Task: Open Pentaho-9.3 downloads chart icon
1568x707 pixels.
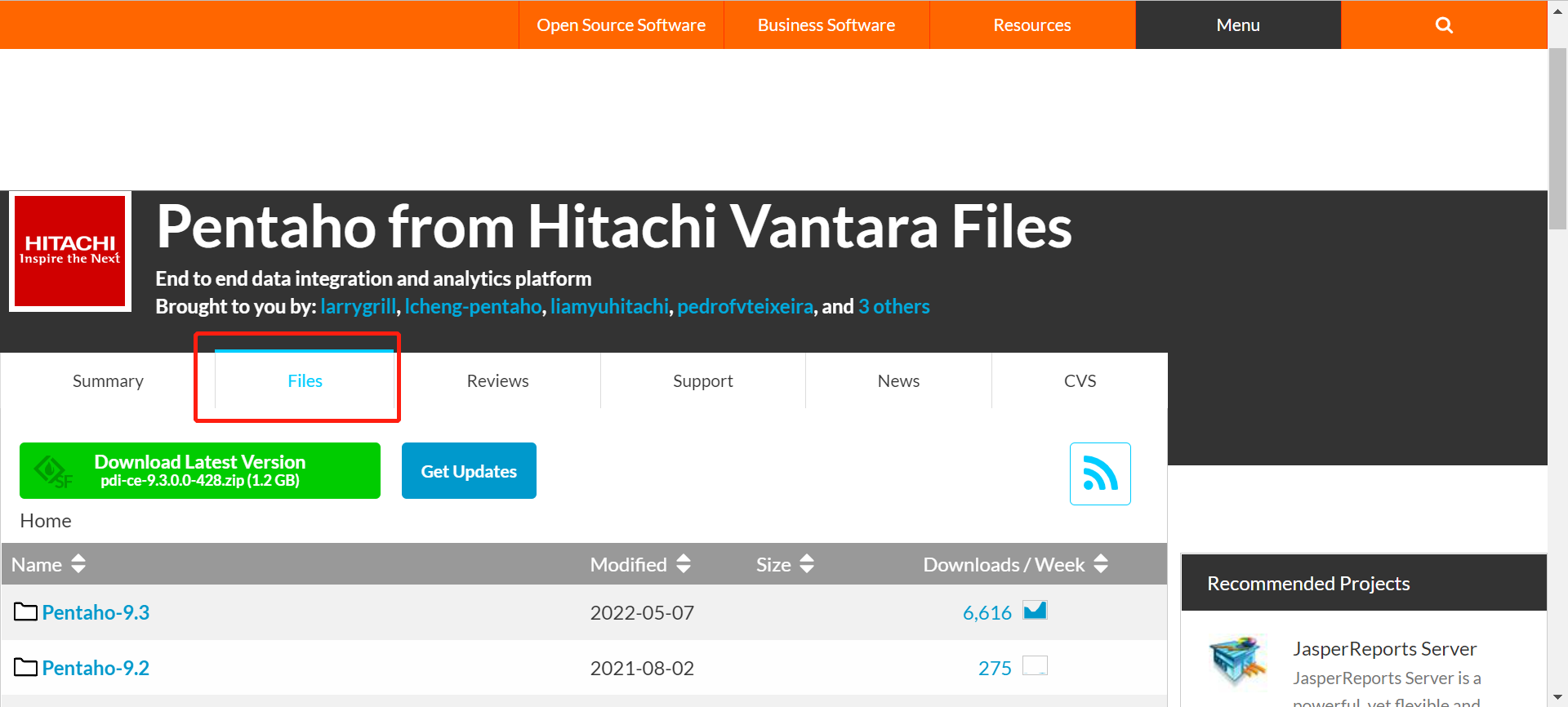Action: click(1035, 611)
